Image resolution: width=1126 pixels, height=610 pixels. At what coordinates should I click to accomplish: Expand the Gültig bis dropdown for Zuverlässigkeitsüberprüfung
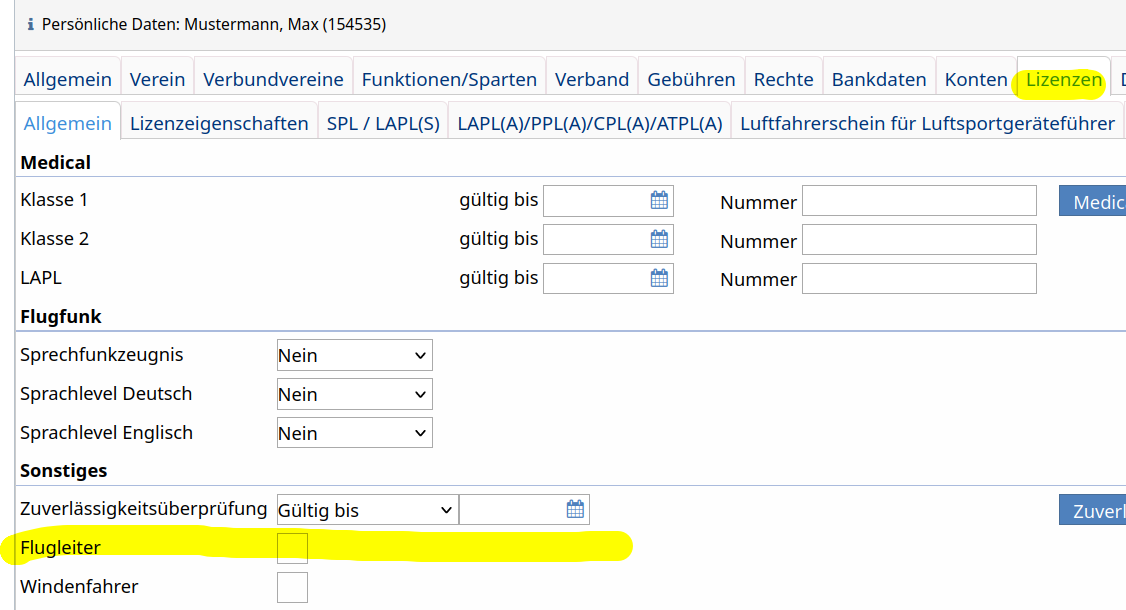(366, 510)
